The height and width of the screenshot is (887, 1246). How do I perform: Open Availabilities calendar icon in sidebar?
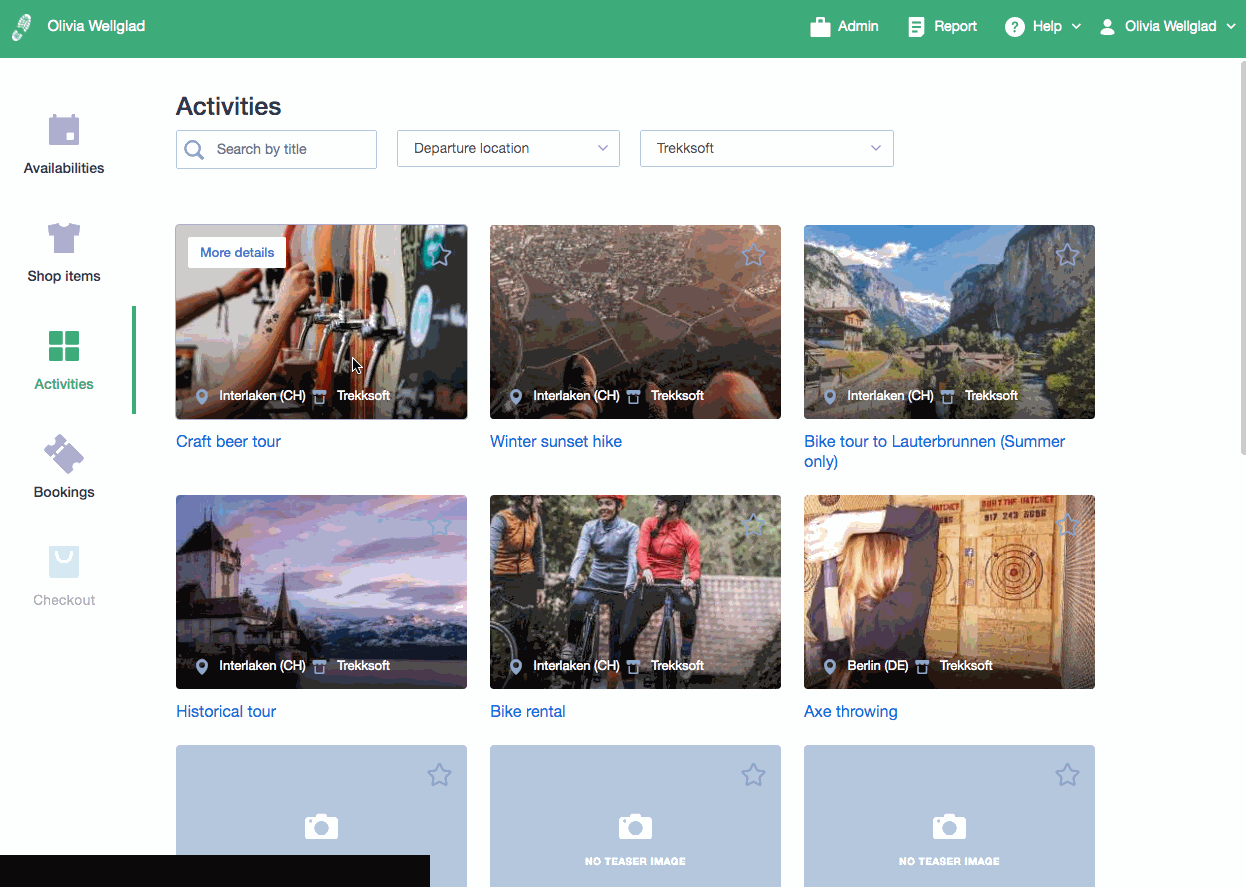click(64, 130)
